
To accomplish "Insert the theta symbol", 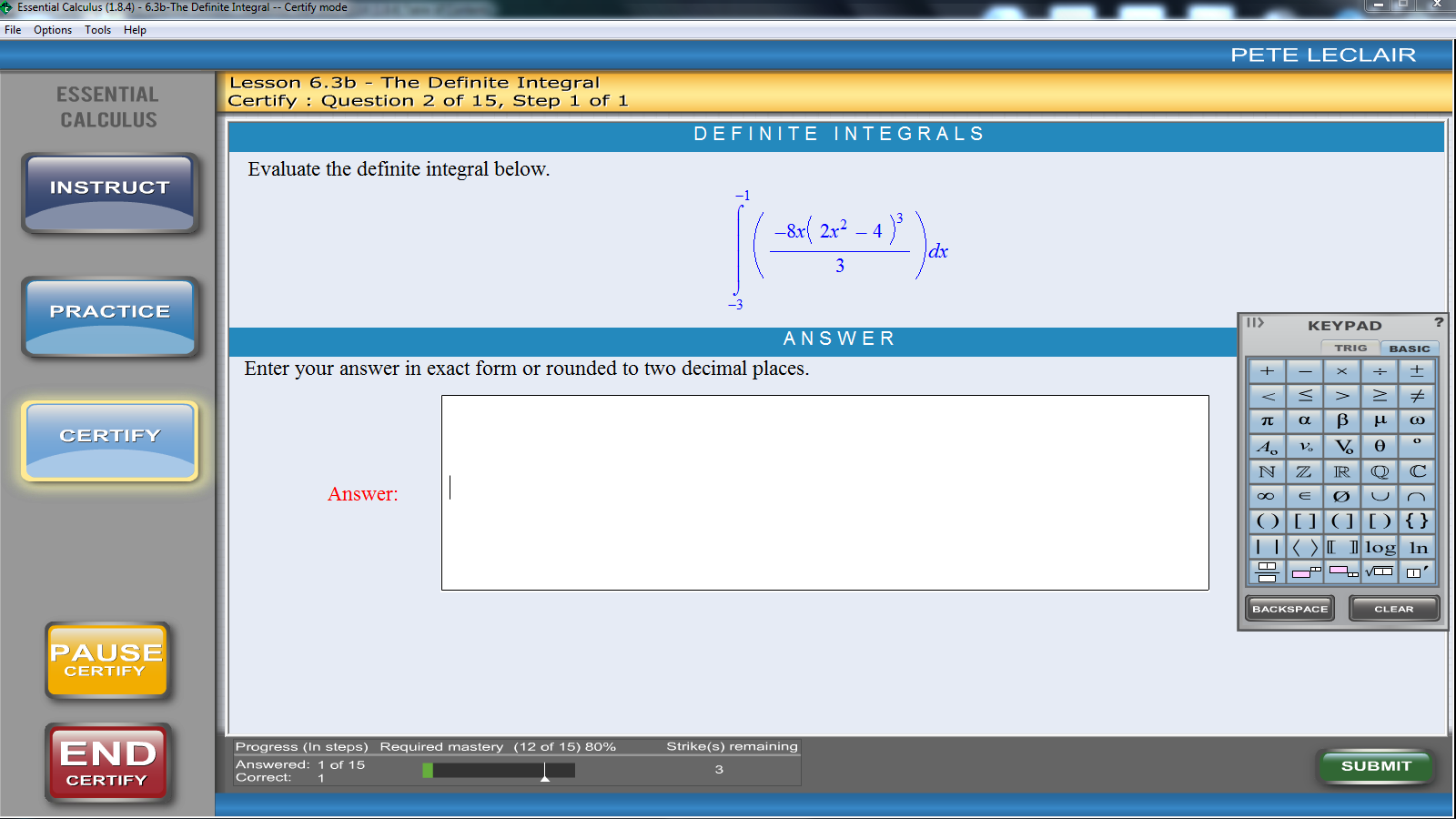I will click(x=1380, y=446).
